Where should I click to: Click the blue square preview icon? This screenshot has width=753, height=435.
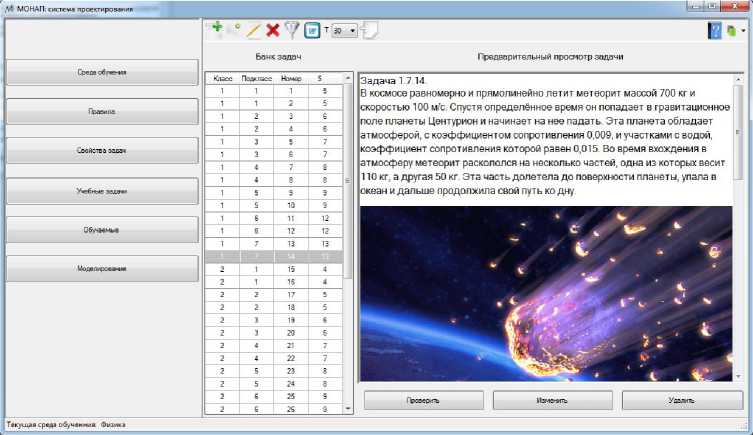(312, 31)
